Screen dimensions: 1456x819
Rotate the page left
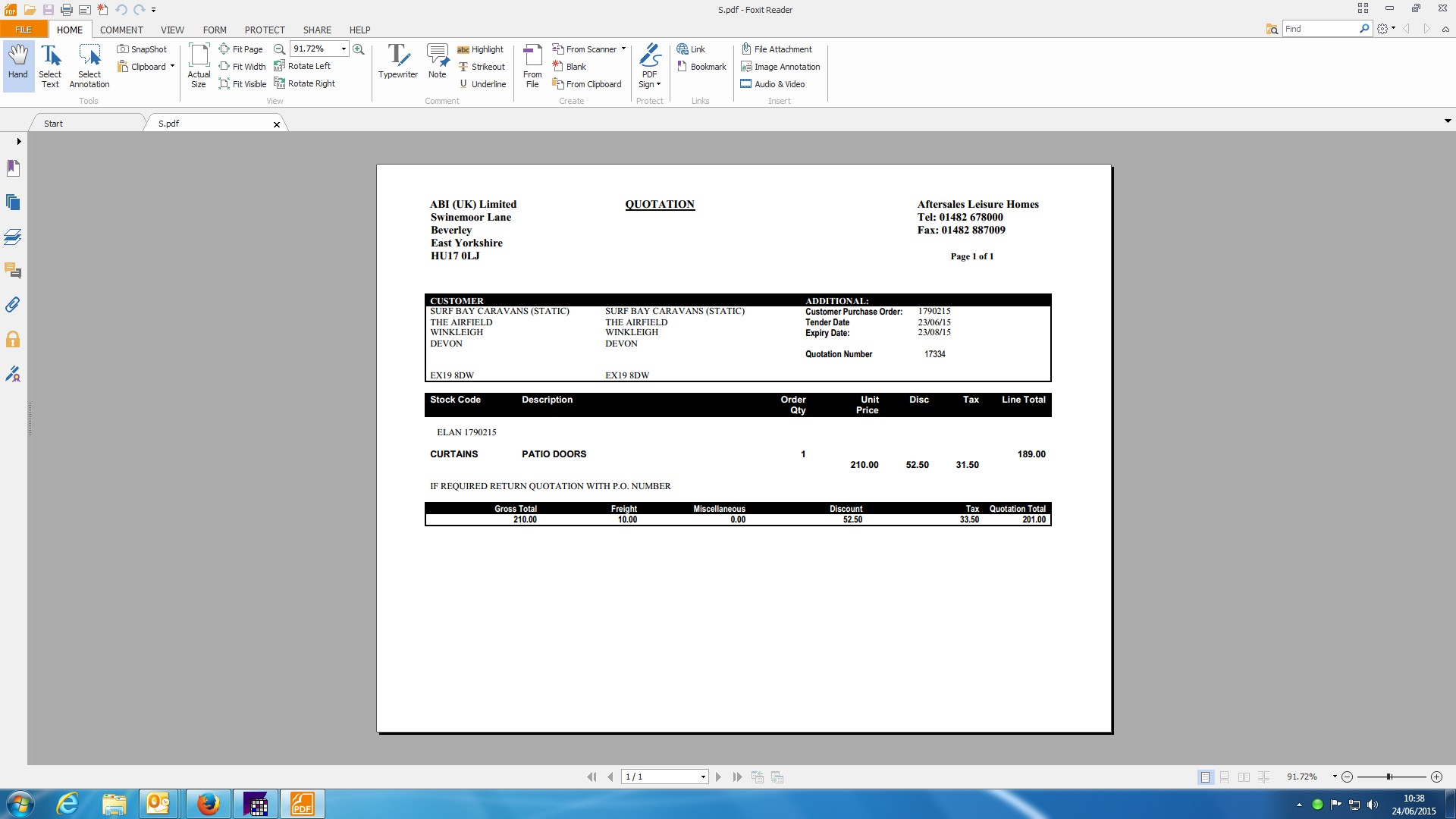[302, 66]
